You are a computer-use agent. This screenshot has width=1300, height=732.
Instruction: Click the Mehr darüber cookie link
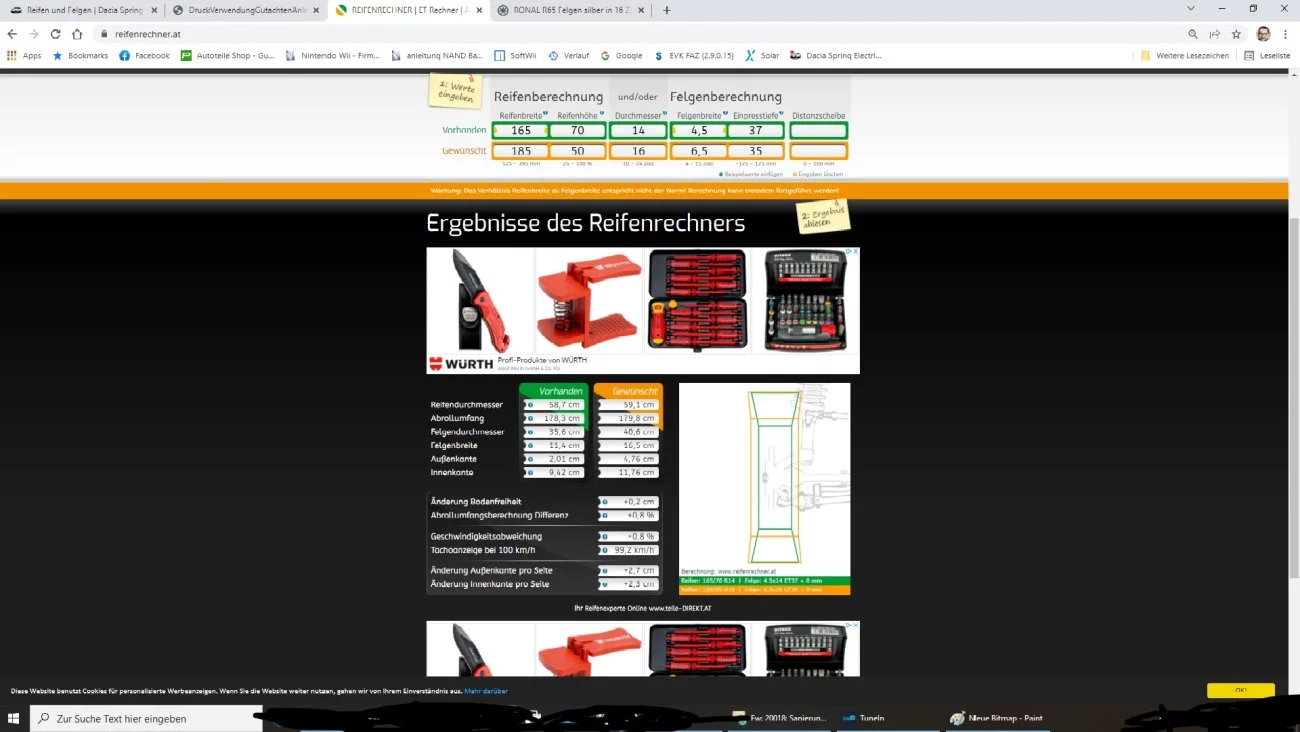(486, 691)
